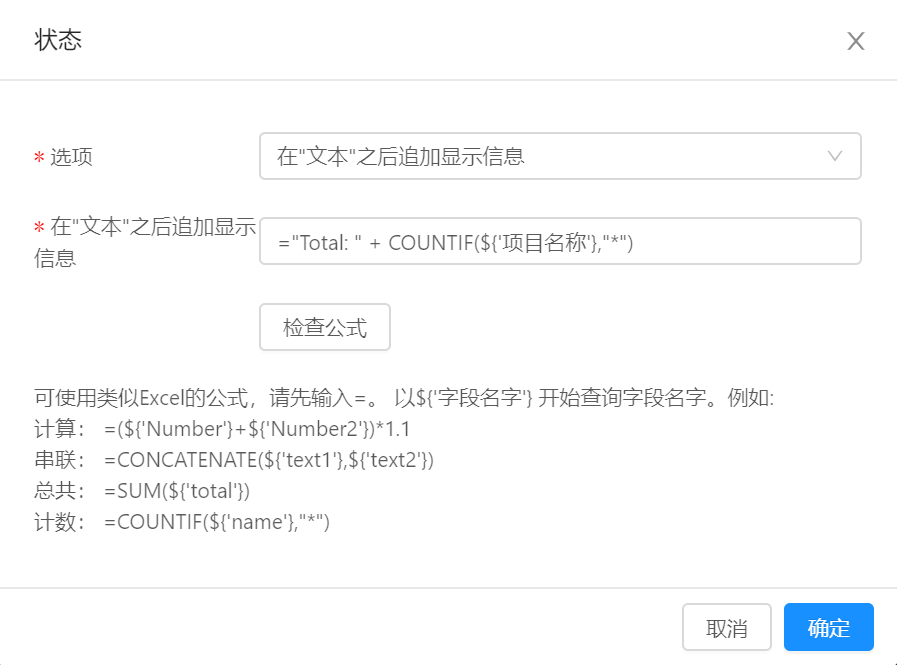Click the 选项 field label

click(x=72, y=156)
